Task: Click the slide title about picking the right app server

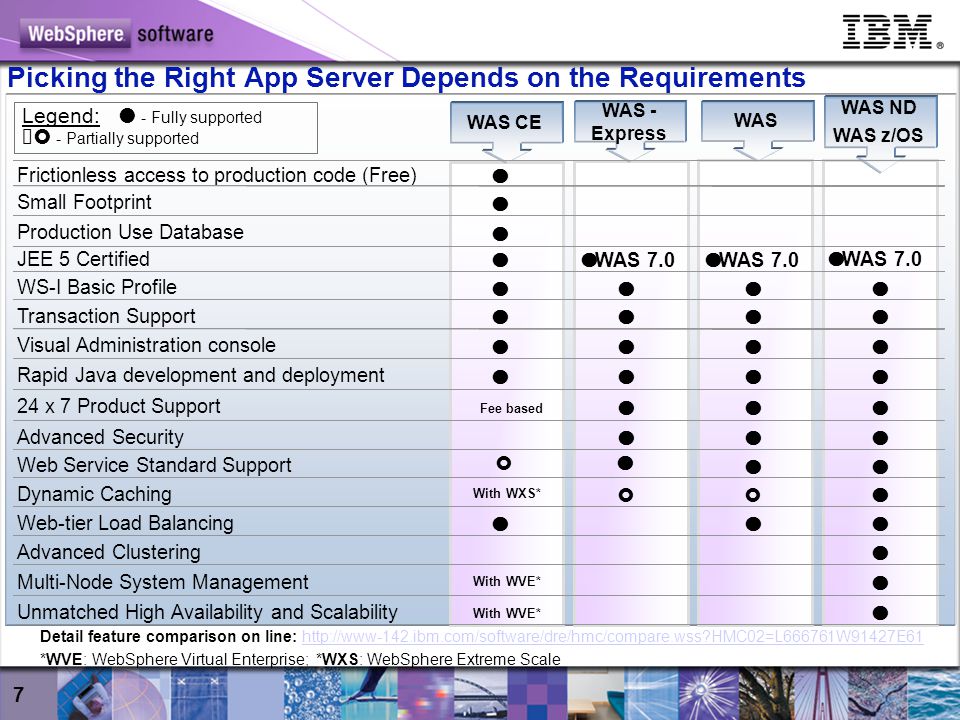Action: [406, 78]
